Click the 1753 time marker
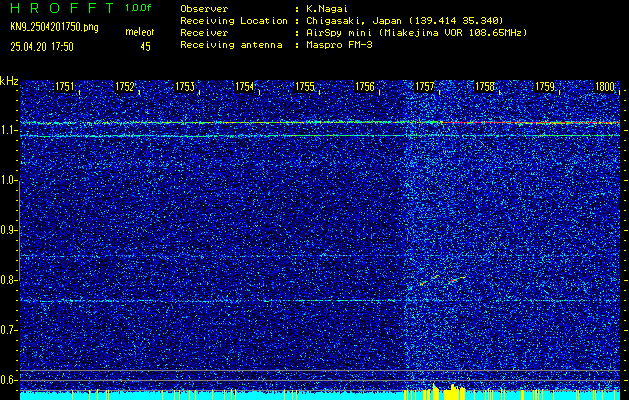This screenshot has width=629, height=400. [185, 86]
